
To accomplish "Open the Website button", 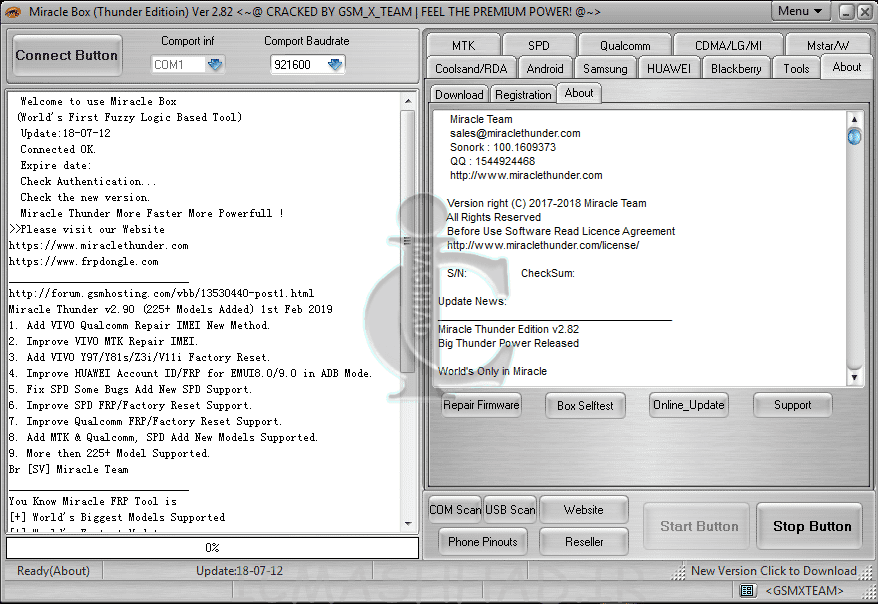I will point(583,509).
